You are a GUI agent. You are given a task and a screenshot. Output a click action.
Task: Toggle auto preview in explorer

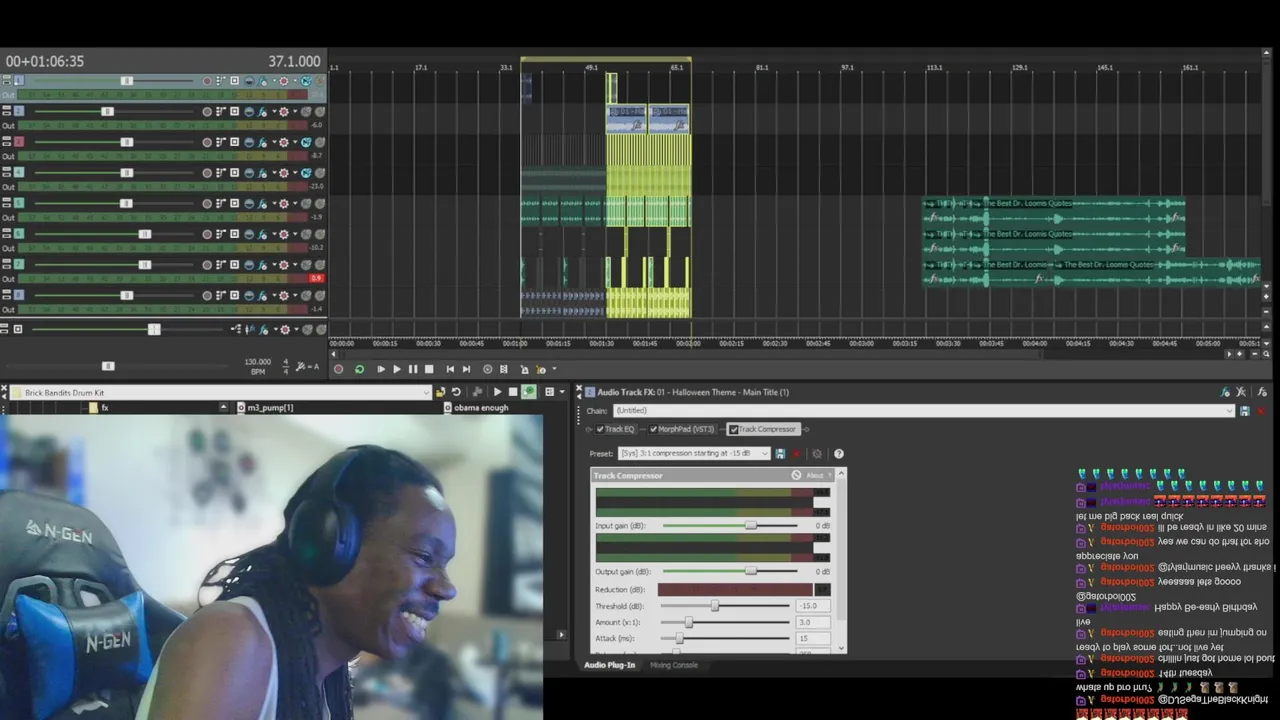coord(529,392)
